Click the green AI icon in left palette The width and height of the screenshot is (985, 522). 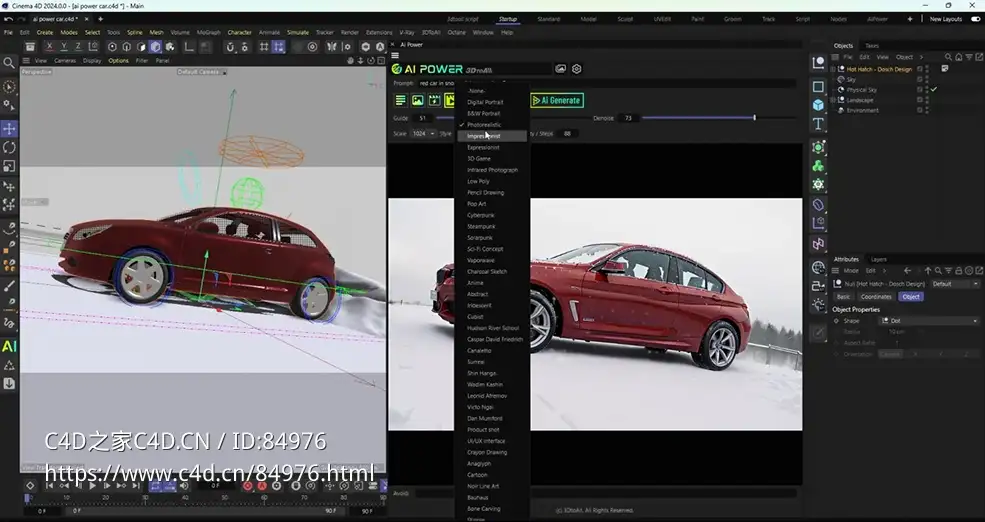[x=9, y=346]
